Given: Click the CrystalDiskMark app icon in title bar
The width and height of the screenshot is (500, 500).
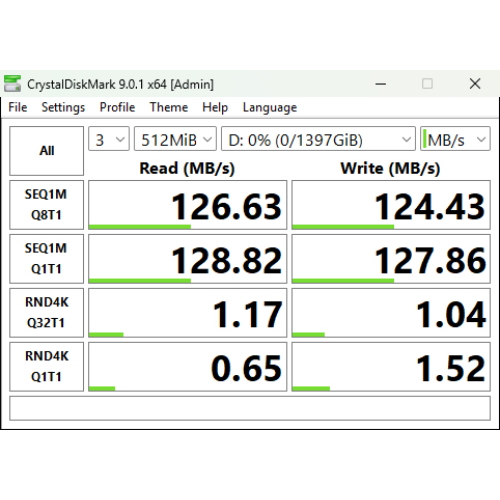Looking at the screenshot, I should pyautogui.click(x=12, y=84).
